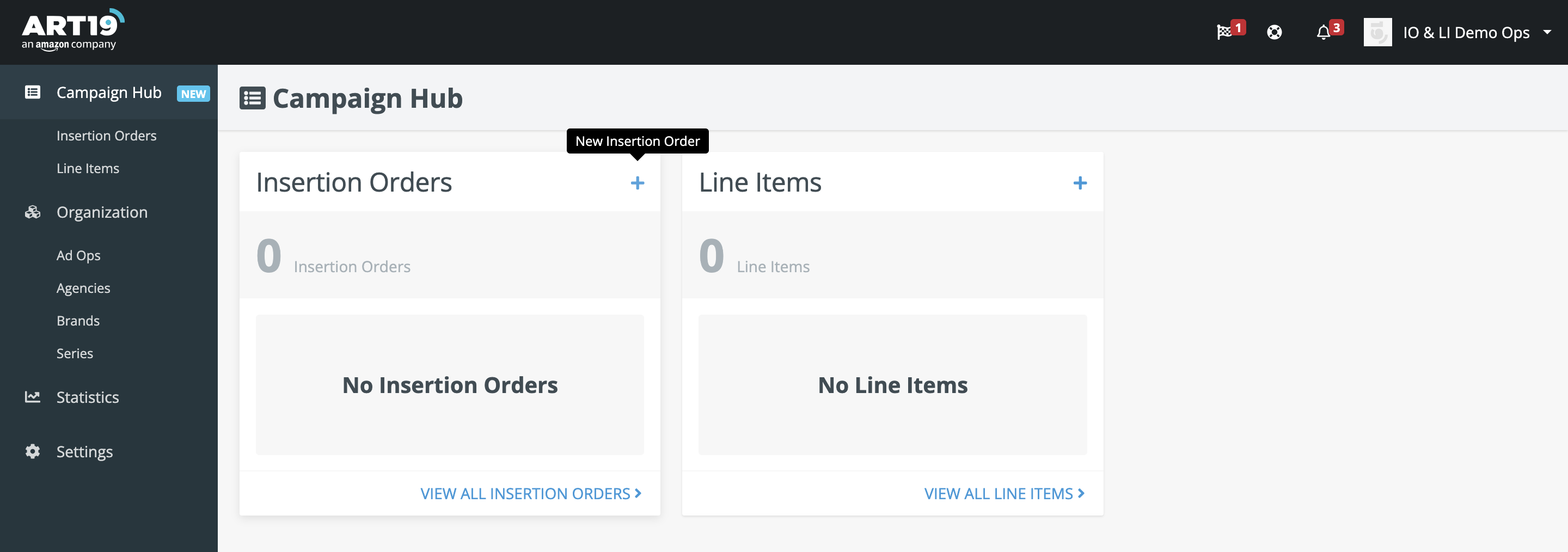Viewport: 1568px width, 552px height.
Task: Click the Settings gear icon in sidebar
Action: [x=32, y=452]
